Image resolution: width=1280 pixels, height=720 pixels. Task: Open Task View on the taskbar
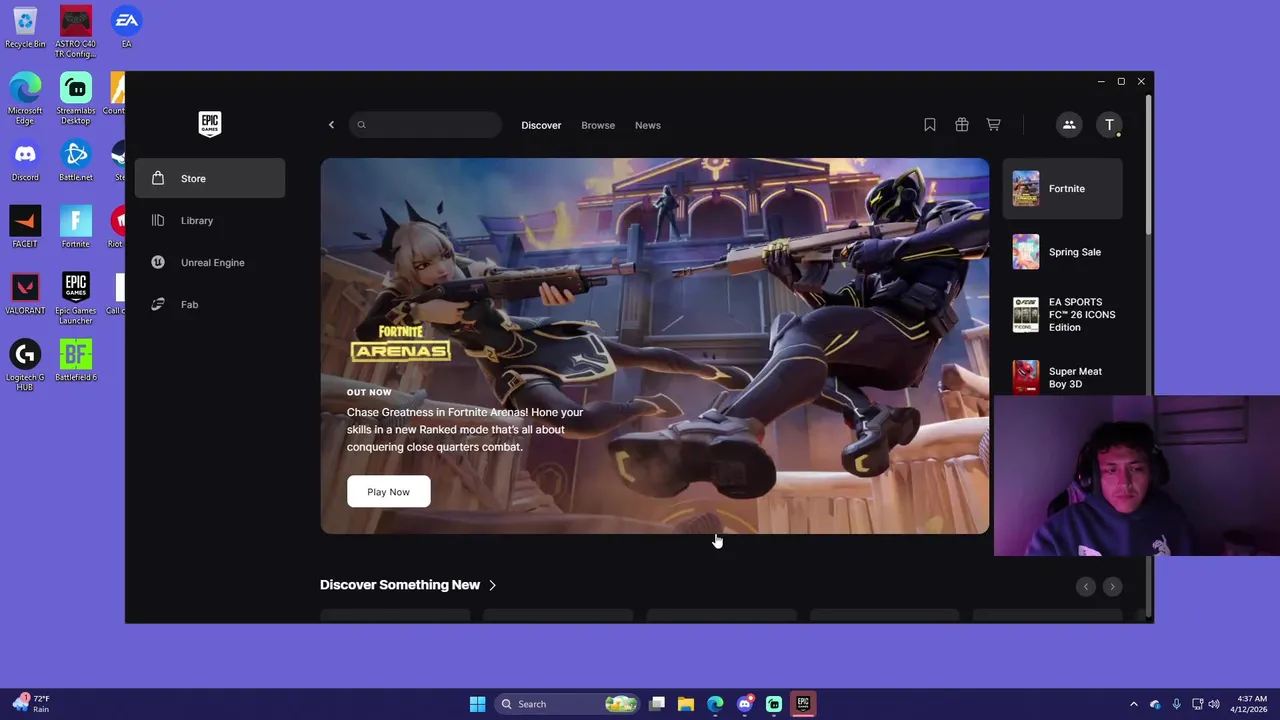click(657, 704)
